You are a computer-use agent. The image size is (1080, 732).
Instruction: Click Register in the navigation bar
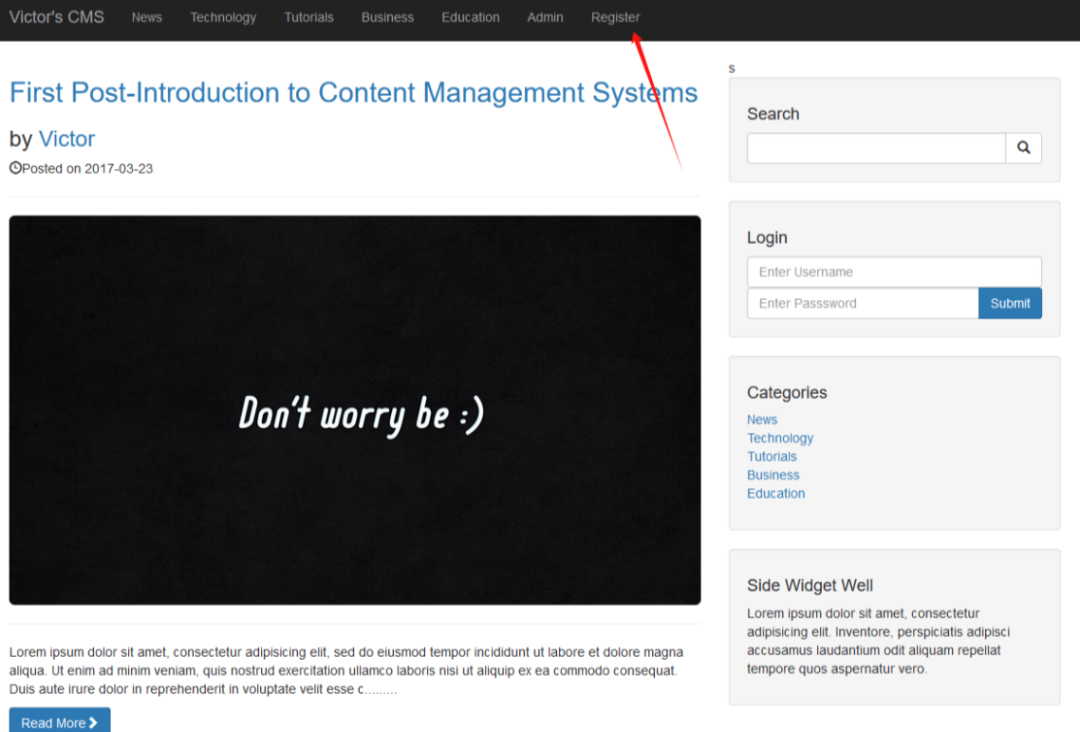[615, 17]
